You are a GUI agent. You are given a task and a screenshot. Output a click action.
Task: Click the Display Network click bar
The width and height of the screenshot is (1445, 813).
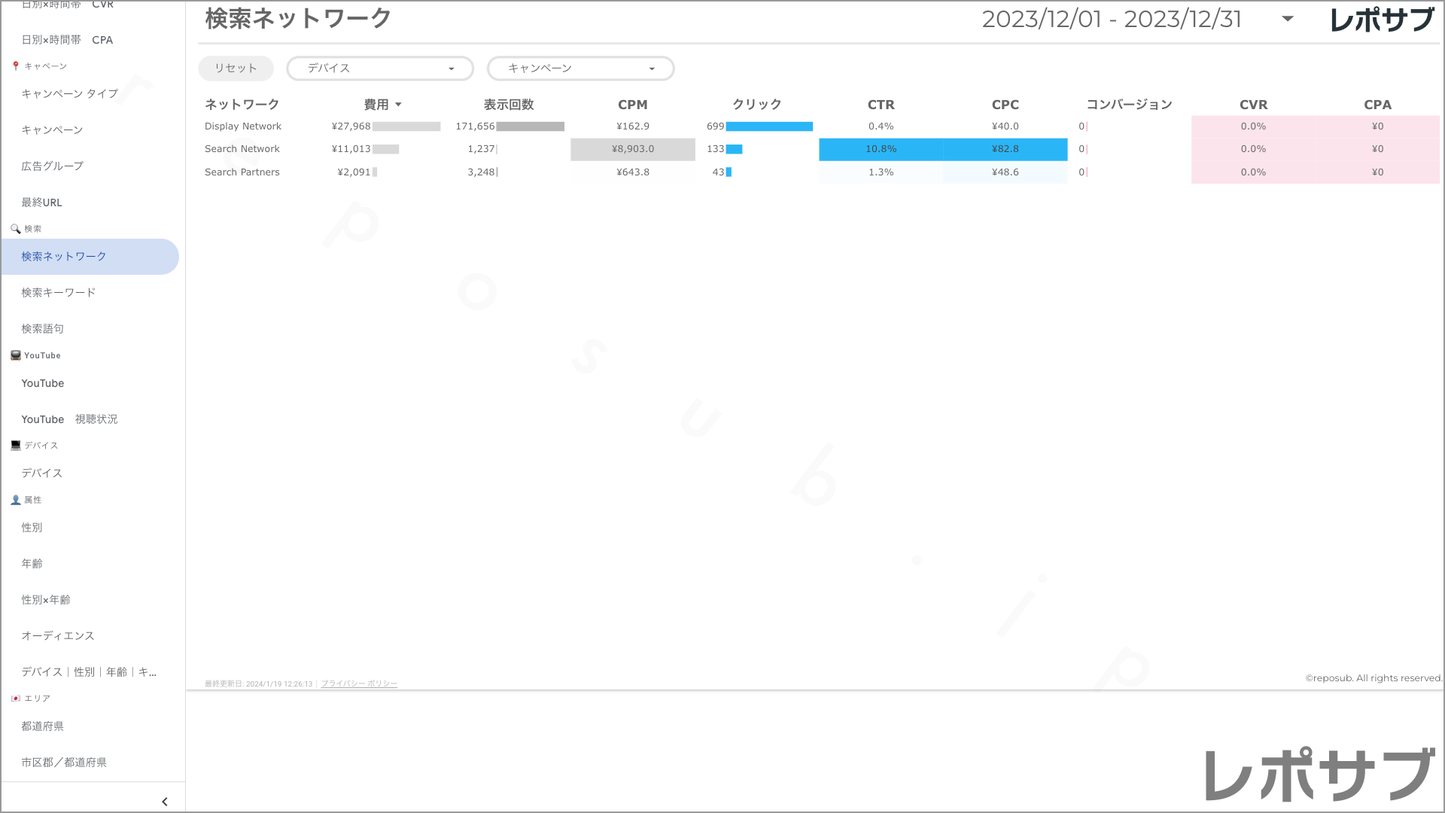[x=768, y=127]
